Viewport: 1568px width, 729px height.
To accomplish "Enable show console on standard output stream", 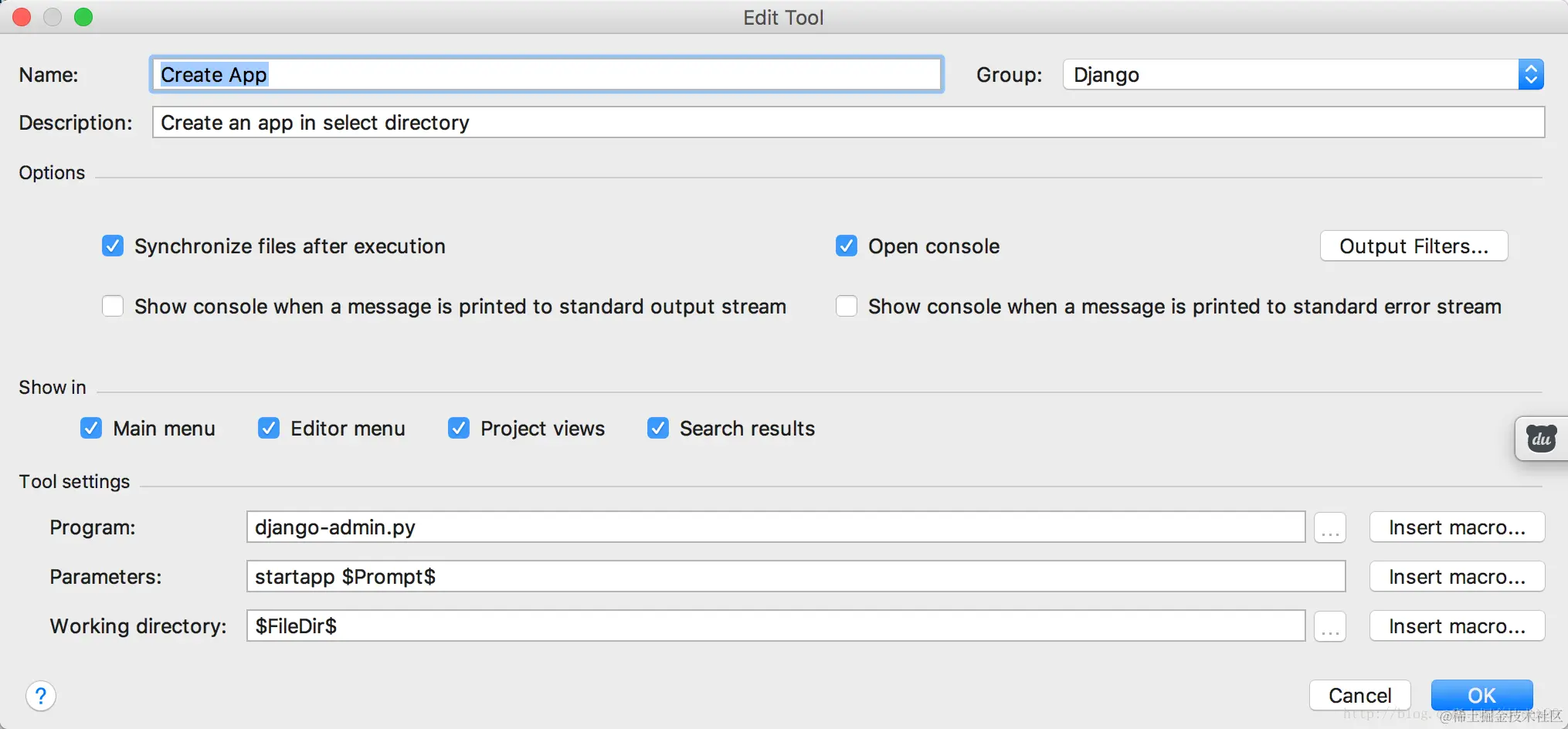I will pos(113,307).
